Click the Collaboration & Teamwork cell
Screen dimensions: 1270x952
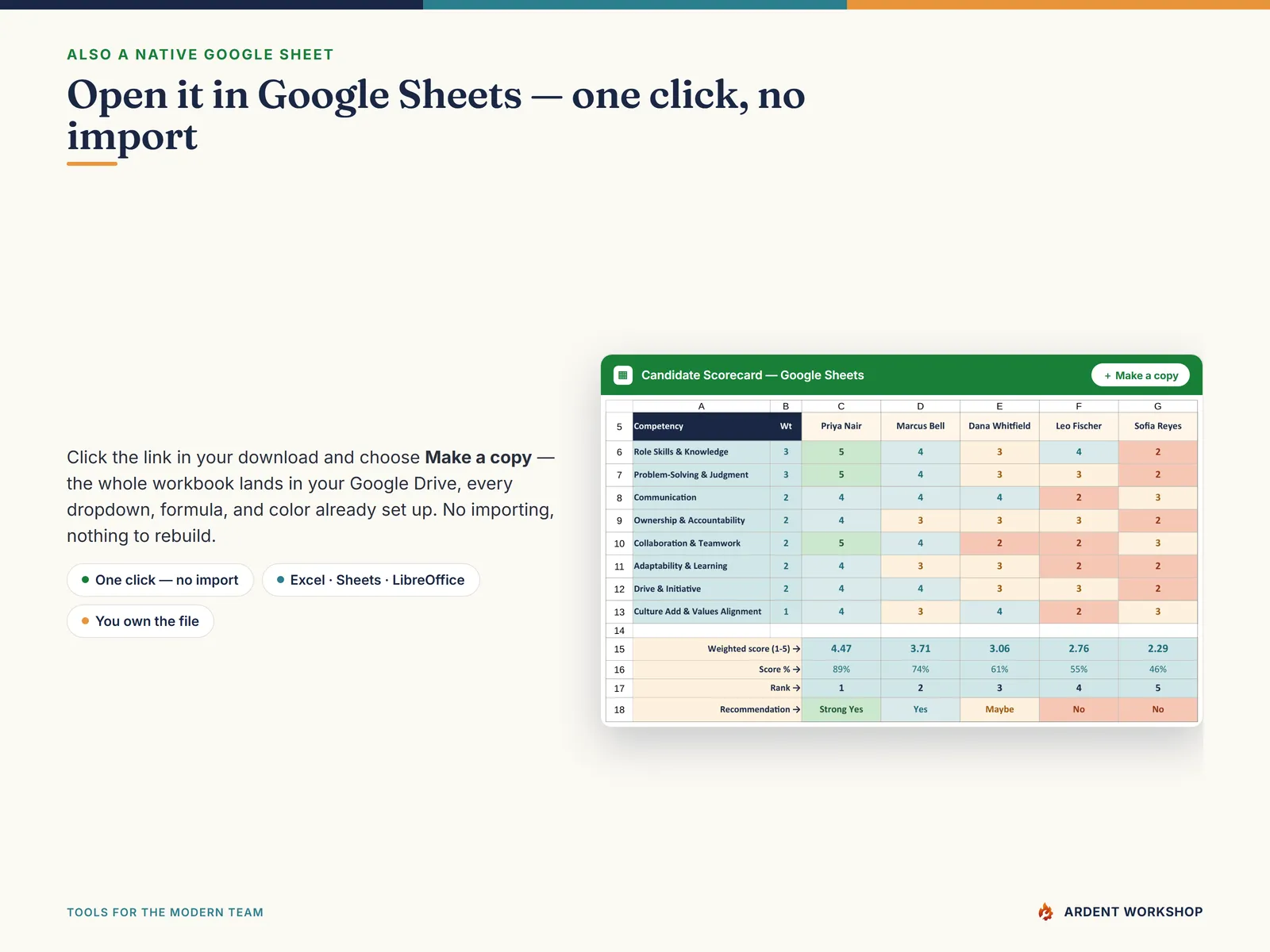click(701, 543)
